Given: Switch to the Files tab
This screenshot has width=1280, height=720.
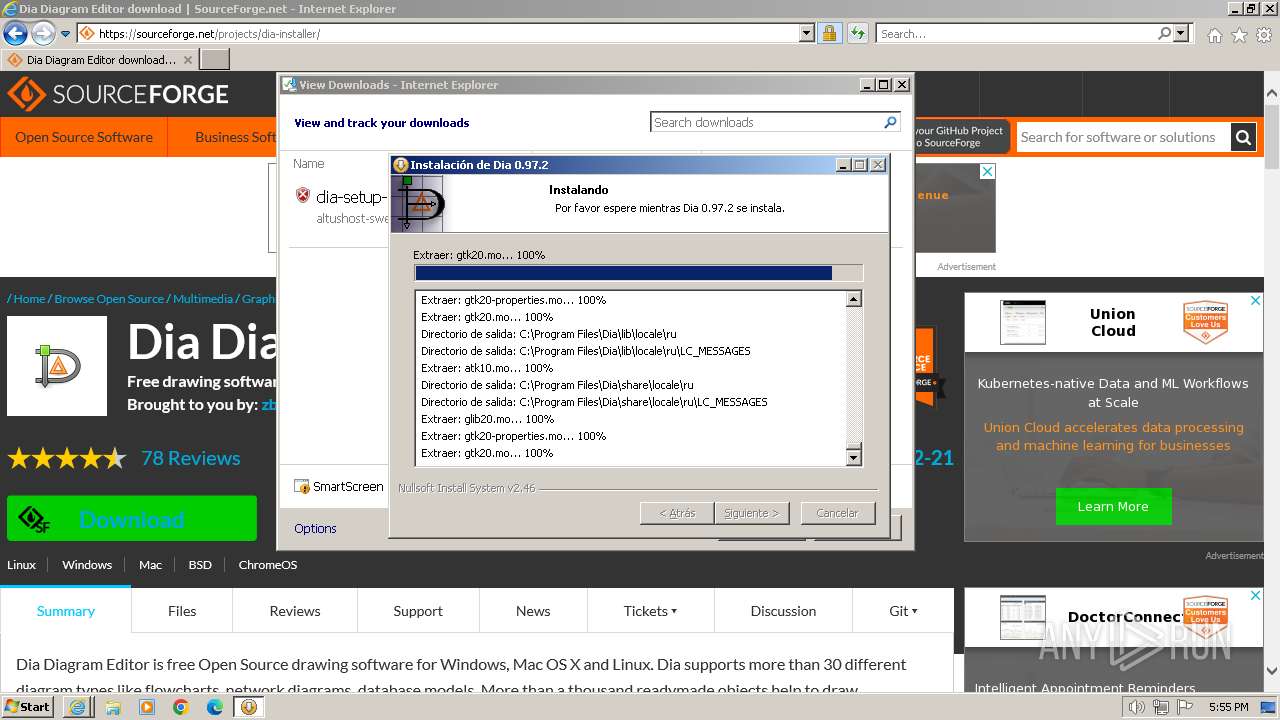Looking at the screenshot, I should click(182, 611).
